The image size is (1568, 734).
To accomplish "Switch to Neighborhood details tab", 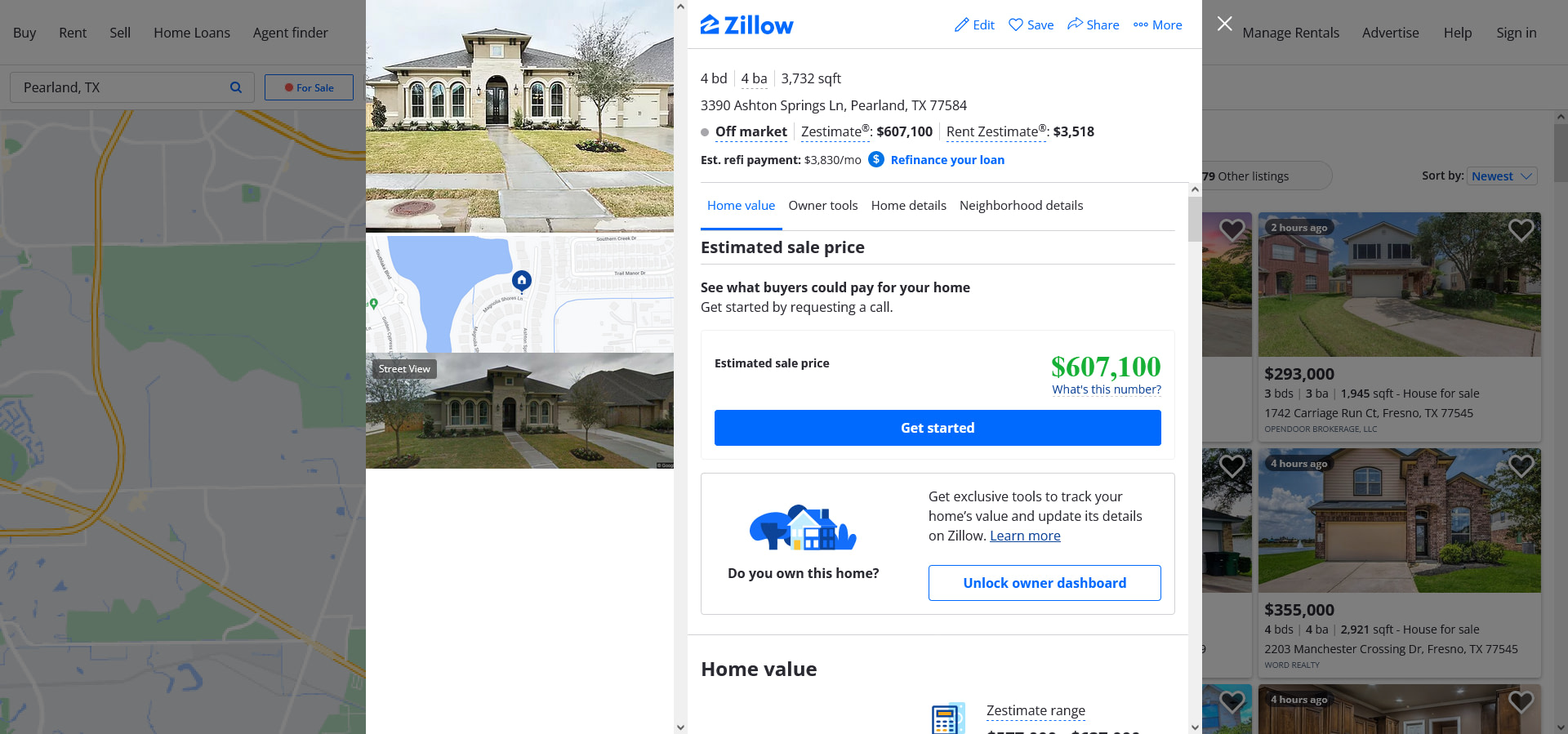I will click(x=1021, y=206).
